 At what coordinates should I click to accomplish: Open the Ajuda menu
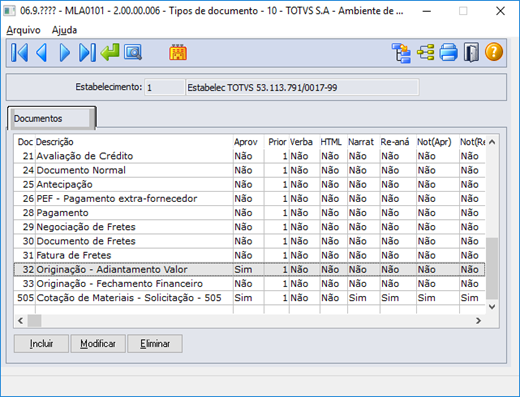64,30
